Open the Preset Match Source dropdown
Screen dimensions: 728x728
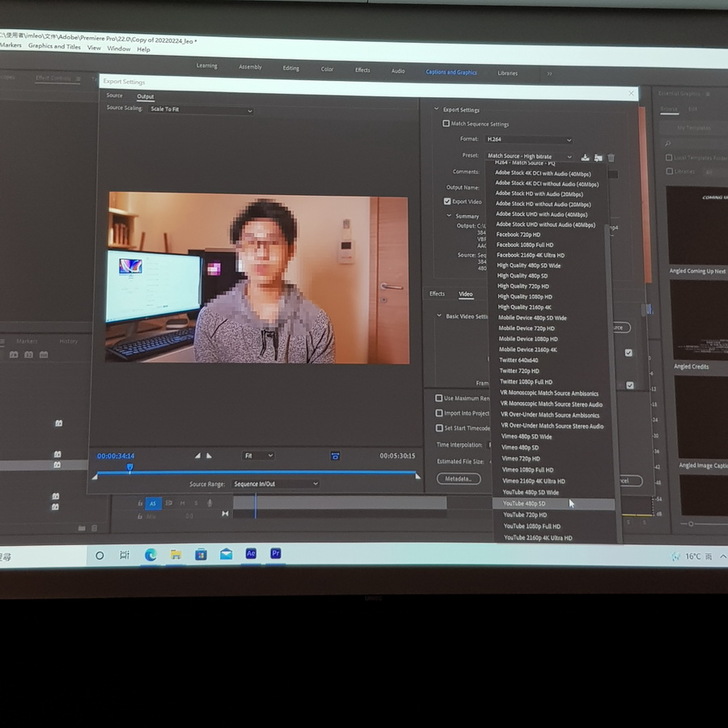[x=529, y=156]
